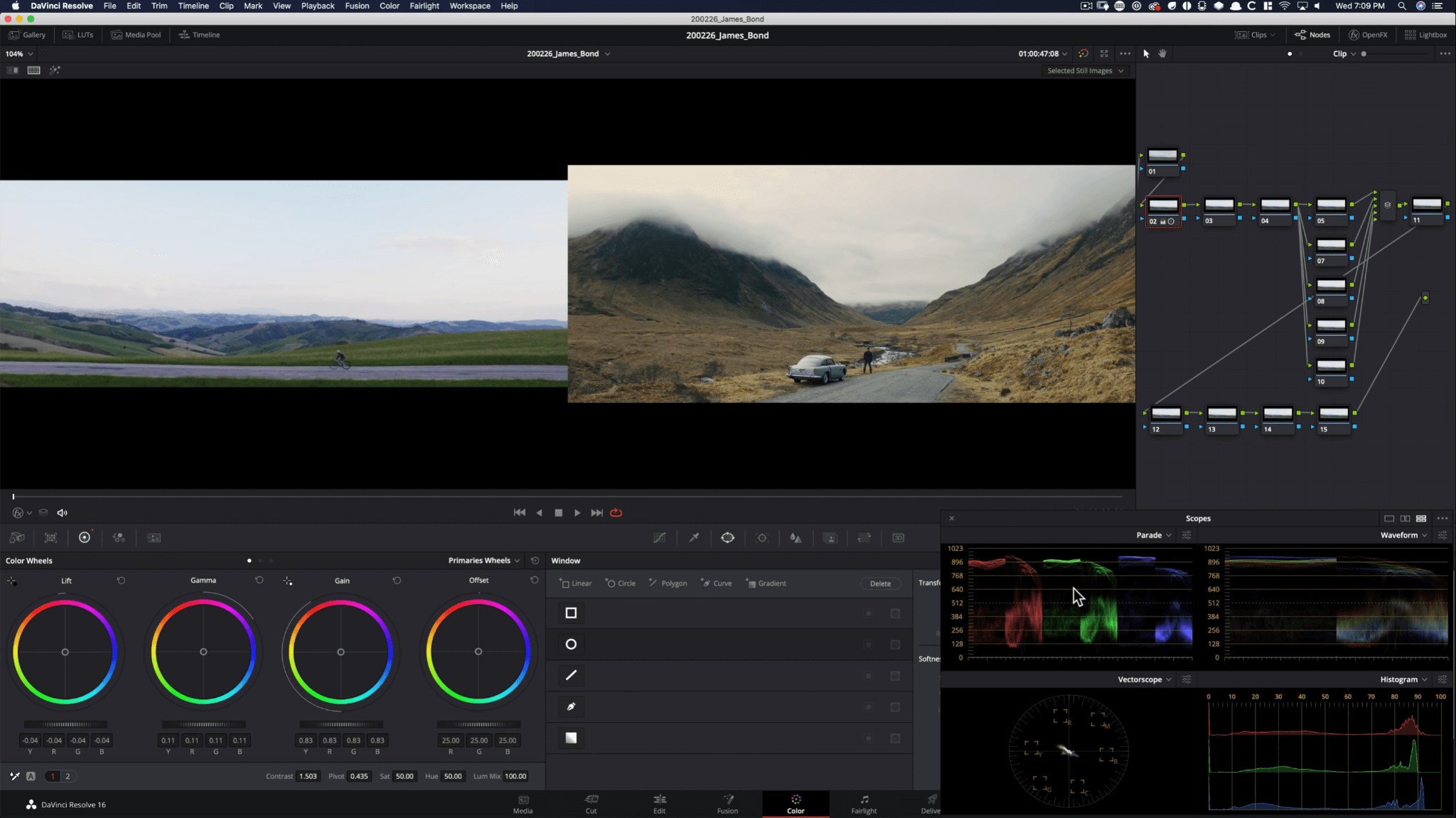Open the Waveform scope type dropdown
Image resolution: width=1456 pixels, height=818 pixels.
click(x=1403, y=535)
